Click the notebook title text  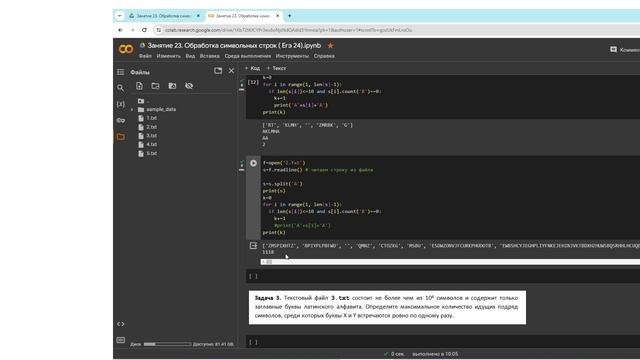point(234,45)
